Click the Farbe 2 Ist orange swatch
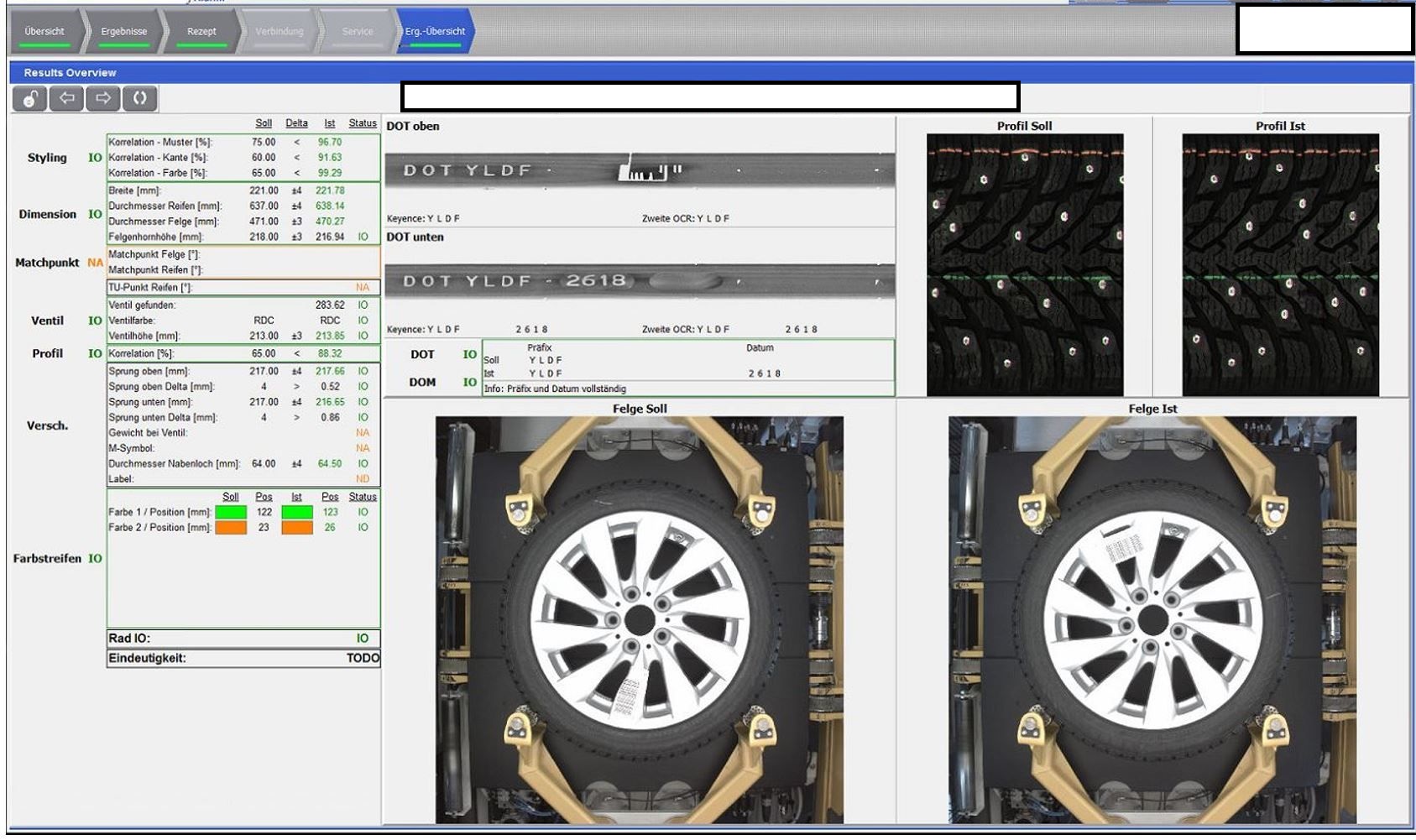Screen dimensions: 1416x840 pos(296,528)
